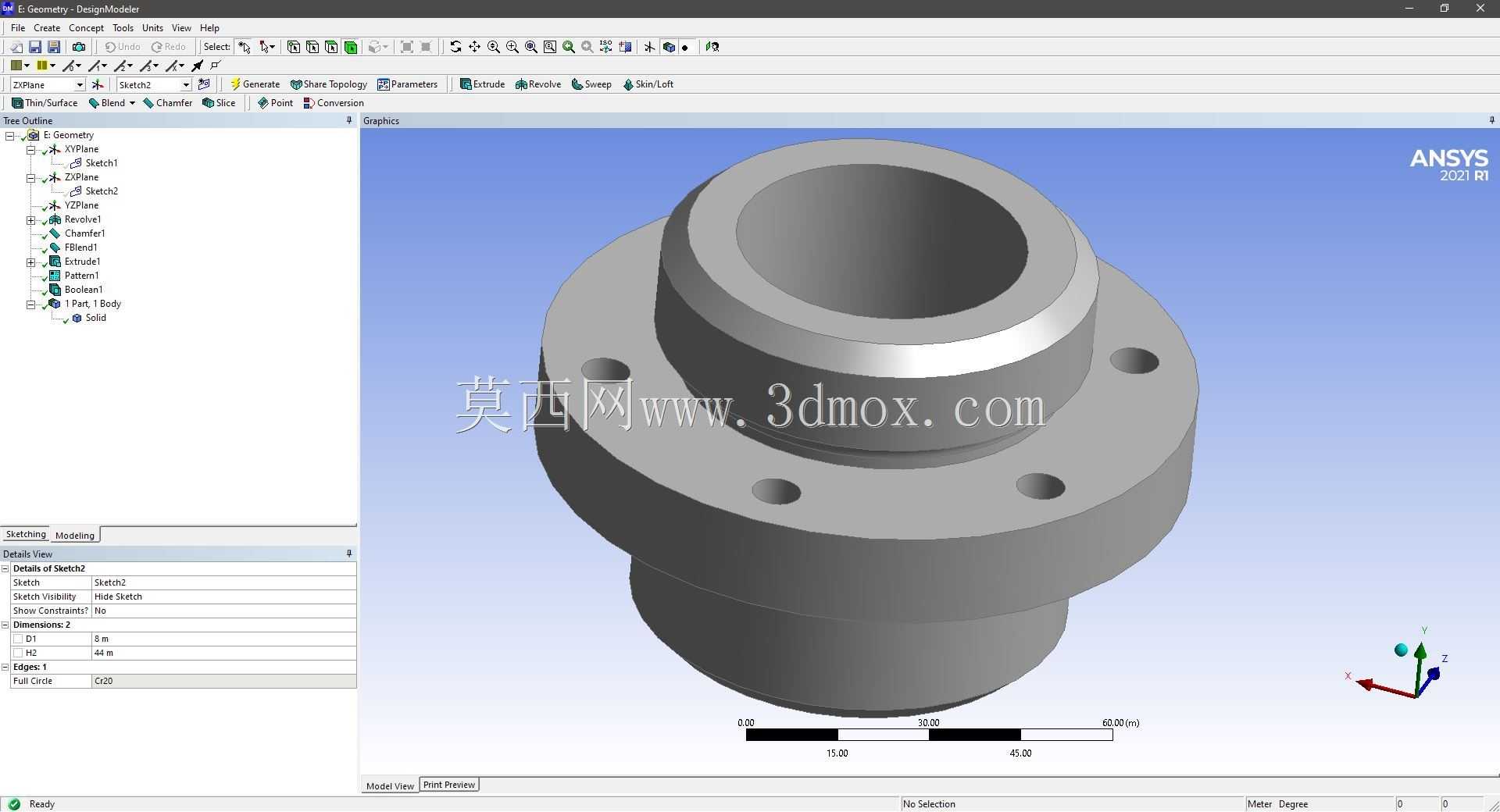Open the Concept menu
This screenshot has width=1500, height=812.
point(86,28)
